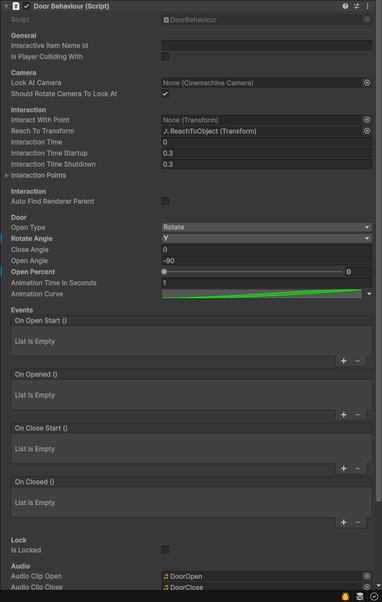Click the DoorOpen audio clip icon
This screenshot has height=602, width=382.
(x=166, y=576)
